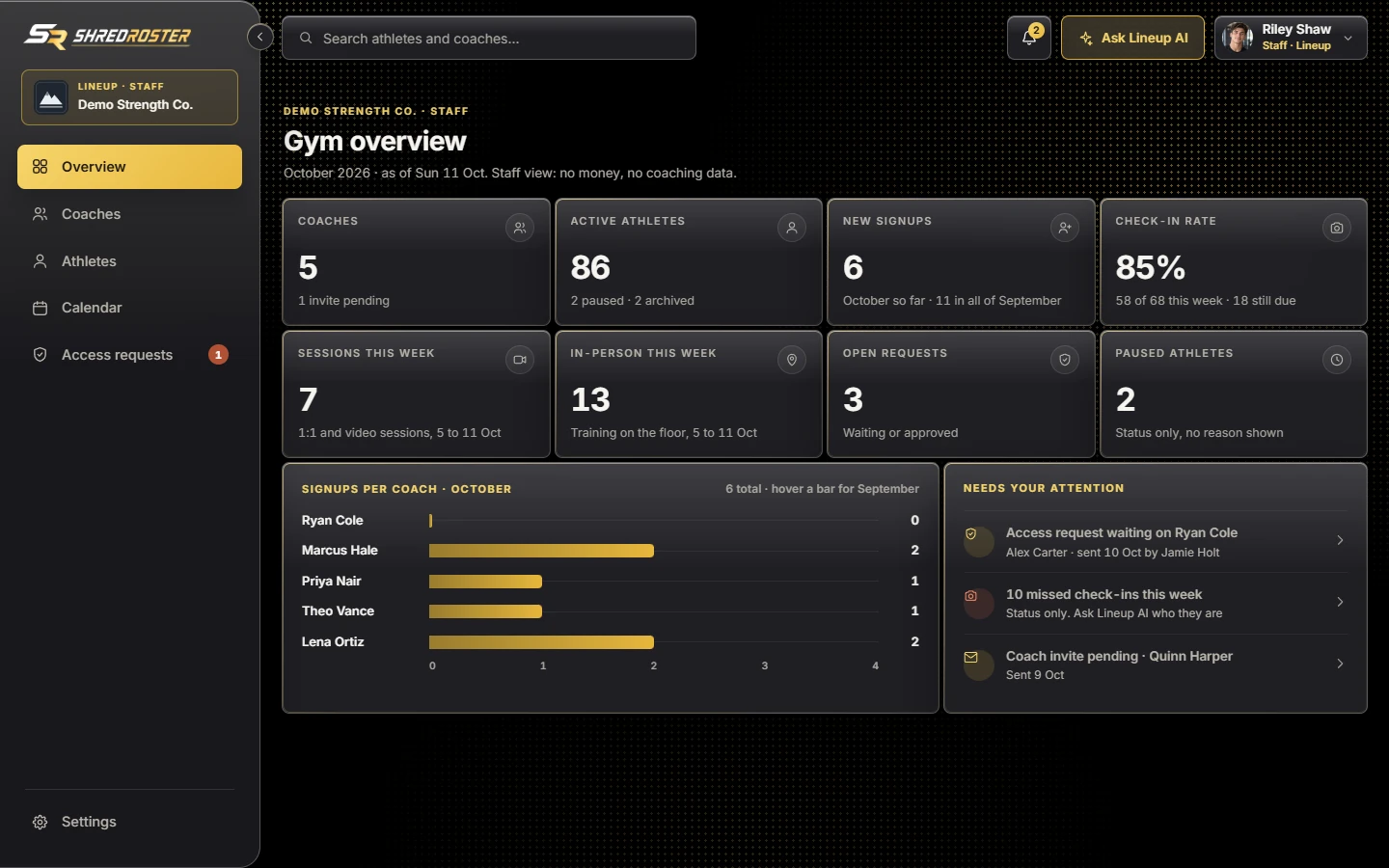Viewport: 1389px width, 868px height.
Task: Click the Theo Vance signups bar
Action: pos(485,611)
